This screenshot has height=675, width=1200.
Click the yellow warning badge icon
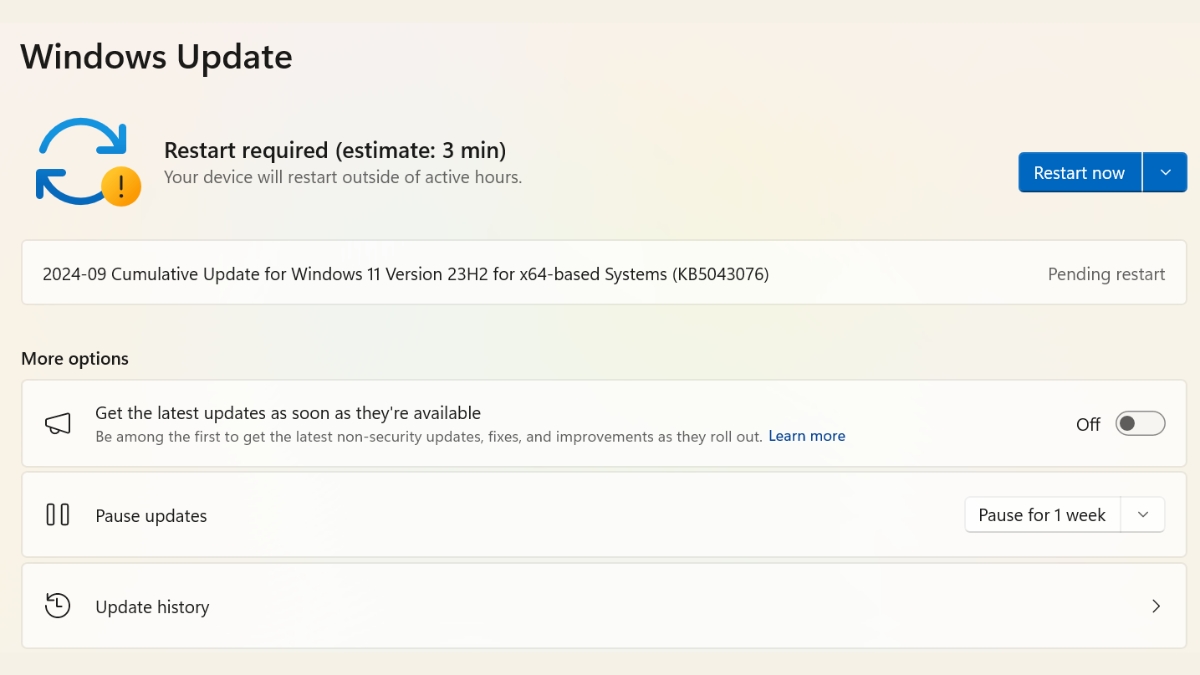click(x=121, y=186)
